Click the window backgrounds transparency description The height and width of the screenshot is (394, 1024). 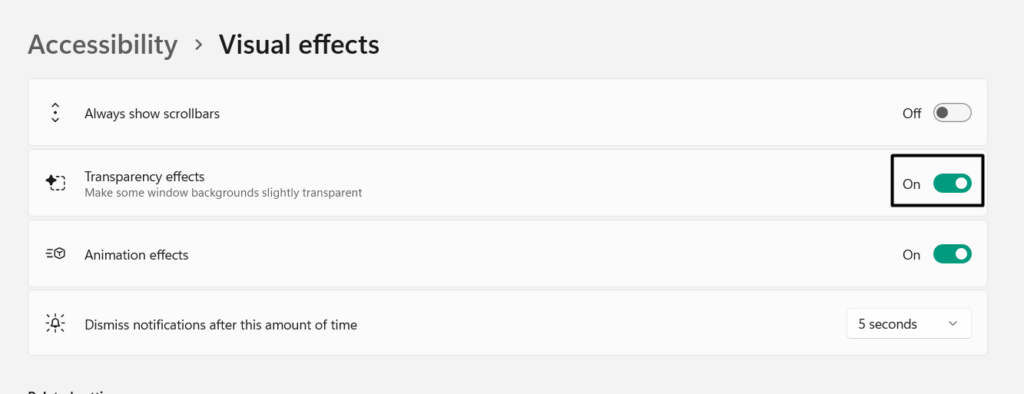(x=223, y=193)
